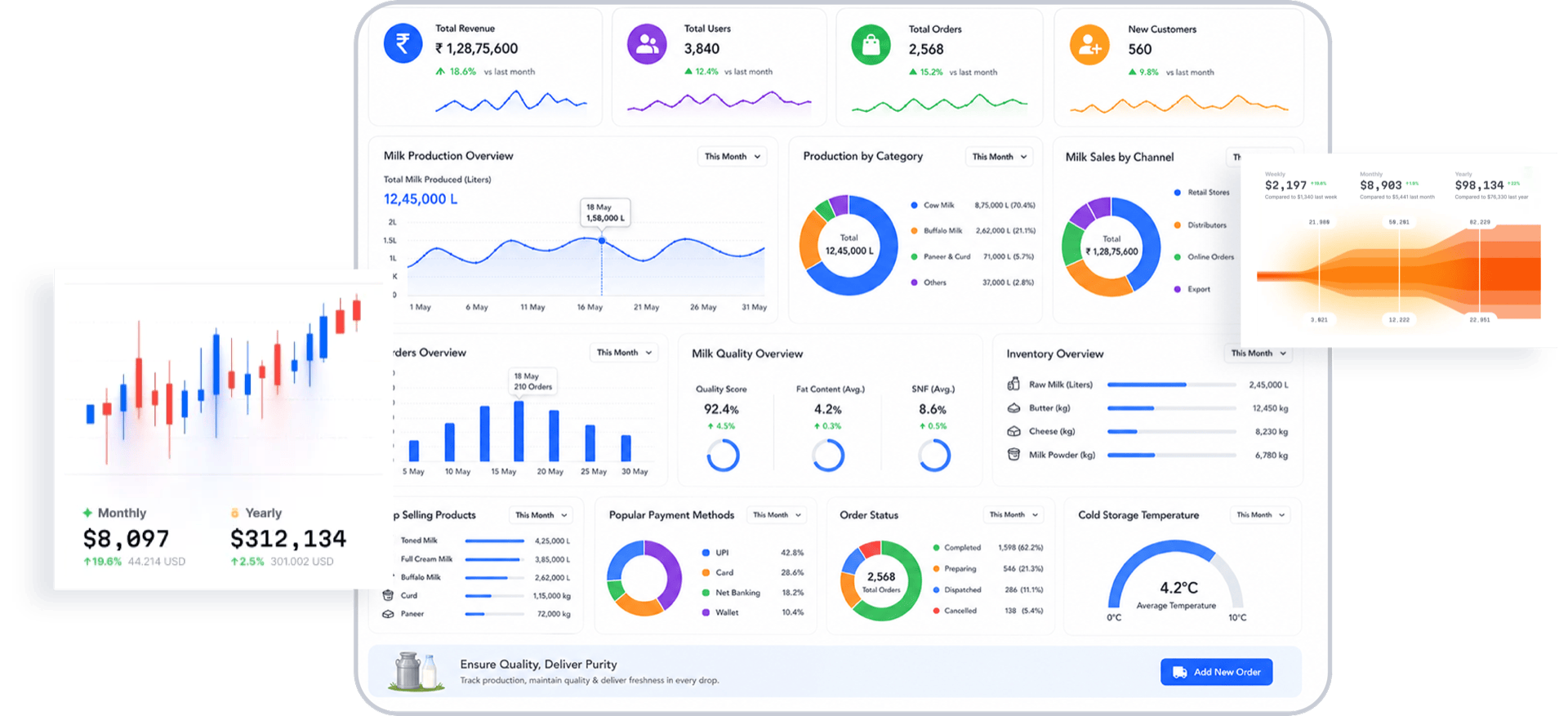
Task: Click the Raw Milk (Liters) progress bar
Action: pos(1171,385)
